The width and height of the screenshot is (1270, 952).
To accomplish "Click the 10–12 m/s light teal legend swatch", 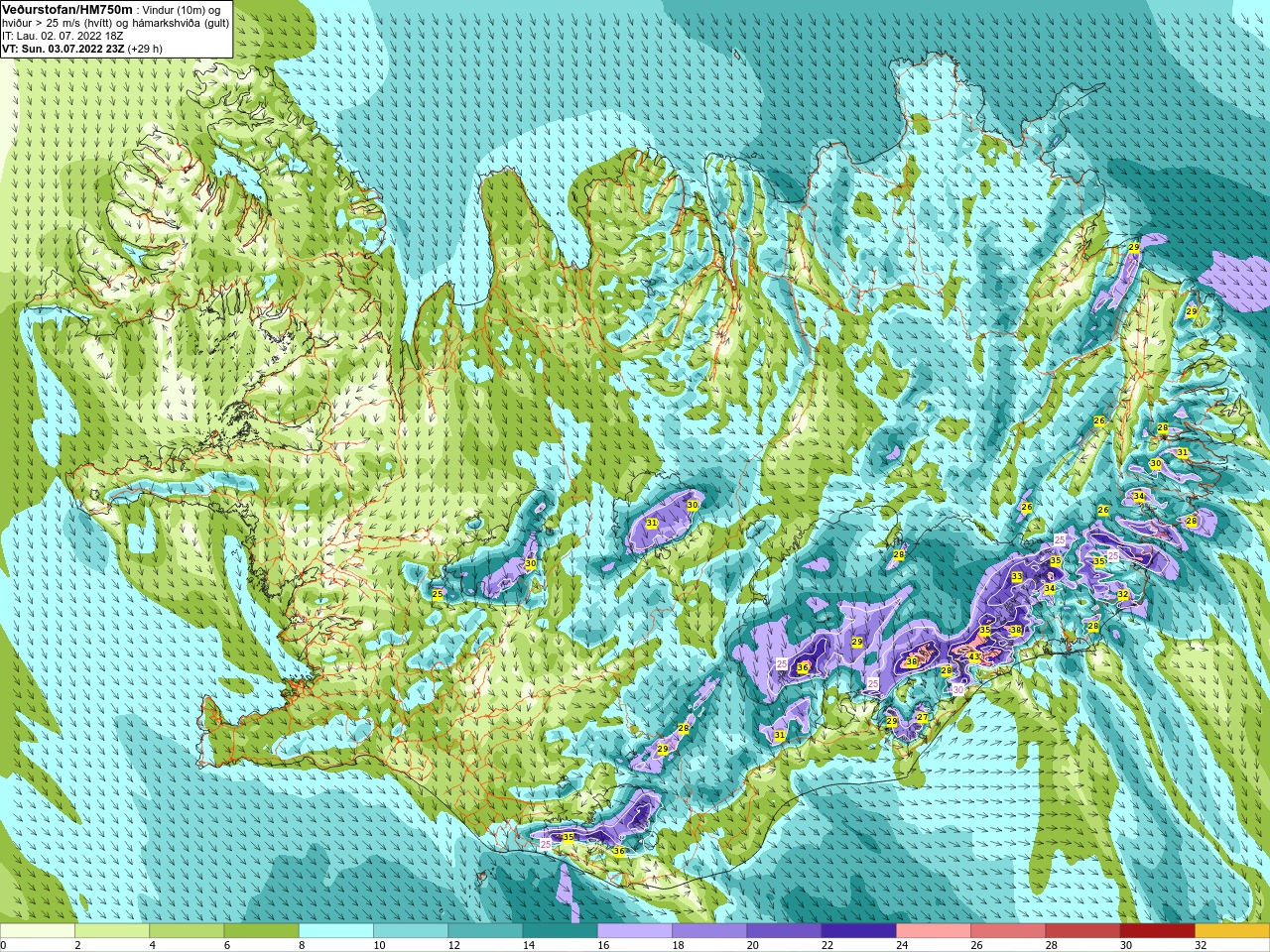I will click(x=411, y=931).
